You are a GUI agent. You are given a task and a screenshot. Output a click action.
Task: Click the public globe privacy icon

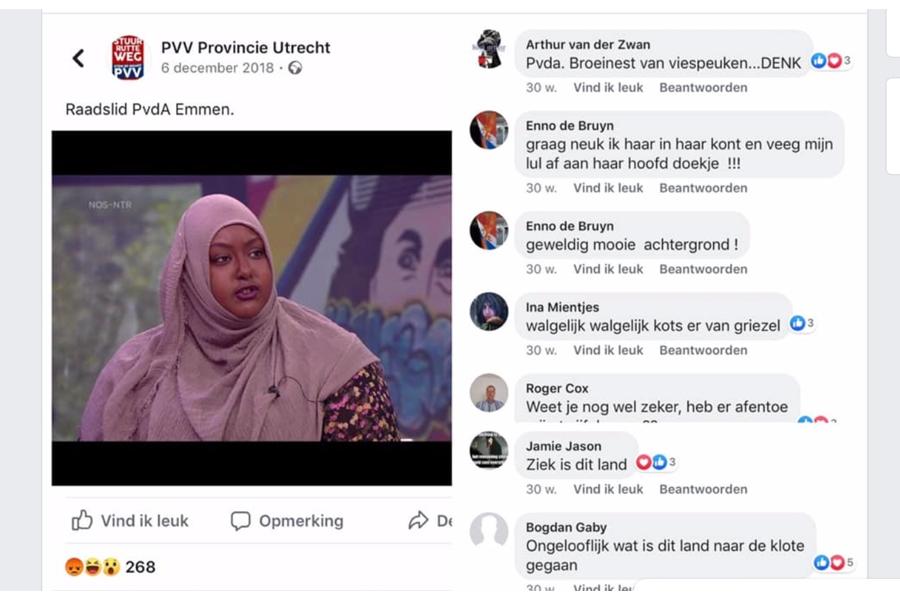(x=295, y=68)
